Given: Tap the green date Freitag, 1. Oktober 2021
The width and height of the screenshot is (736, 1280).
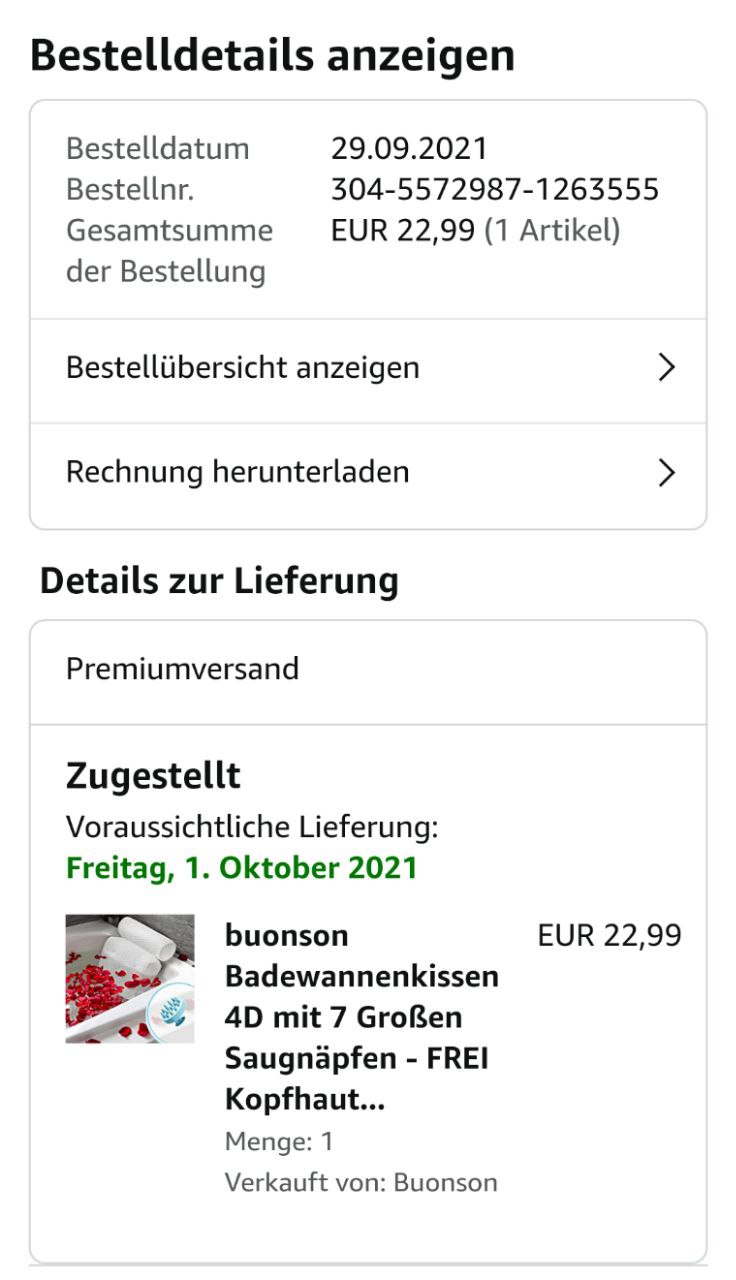Looking at the screenshot, I should pyautogui.click(x=241, y=867).
